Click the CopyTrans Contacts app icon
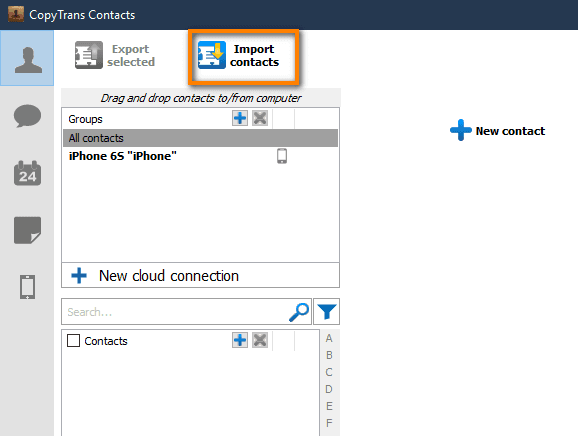This screenshot has width=578, height=436. pos(16,14)
